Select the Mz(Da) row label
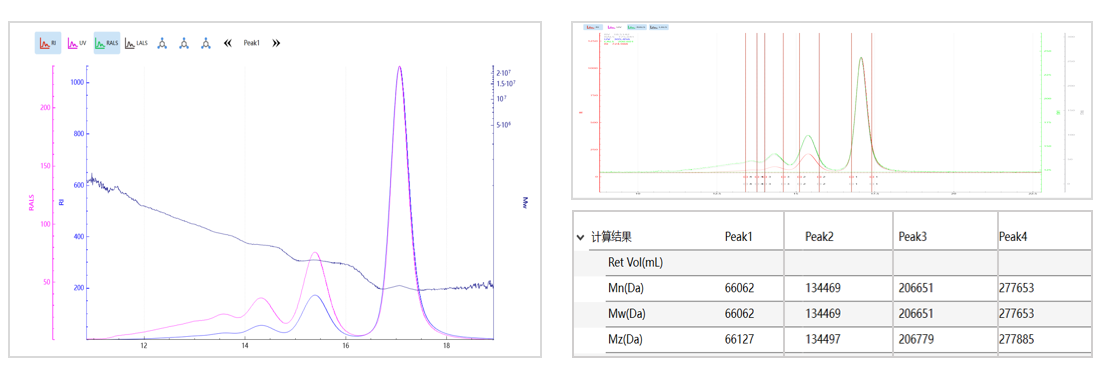 coord(626,339)
